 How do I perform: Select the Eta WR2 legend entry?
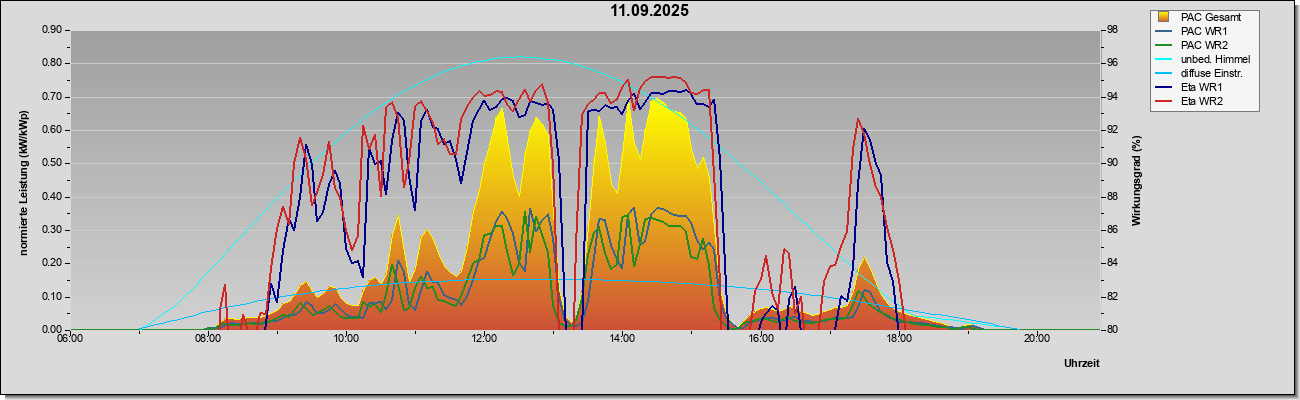(1204, 101)
